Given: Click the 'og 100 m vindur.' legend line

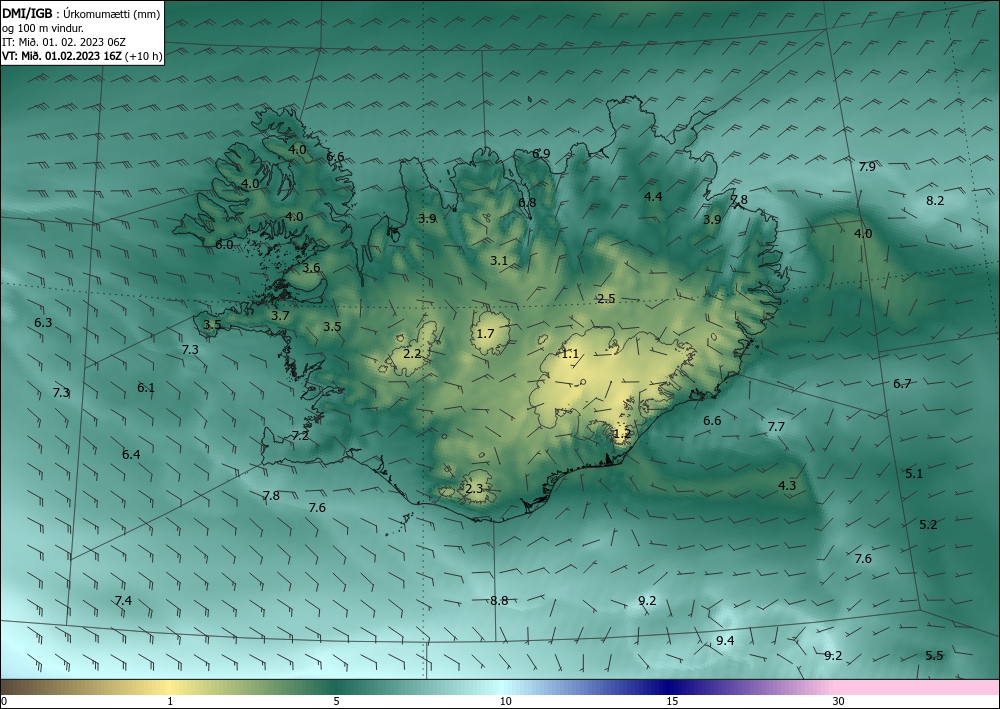Looking at the screenshot, I should [43, 28].
